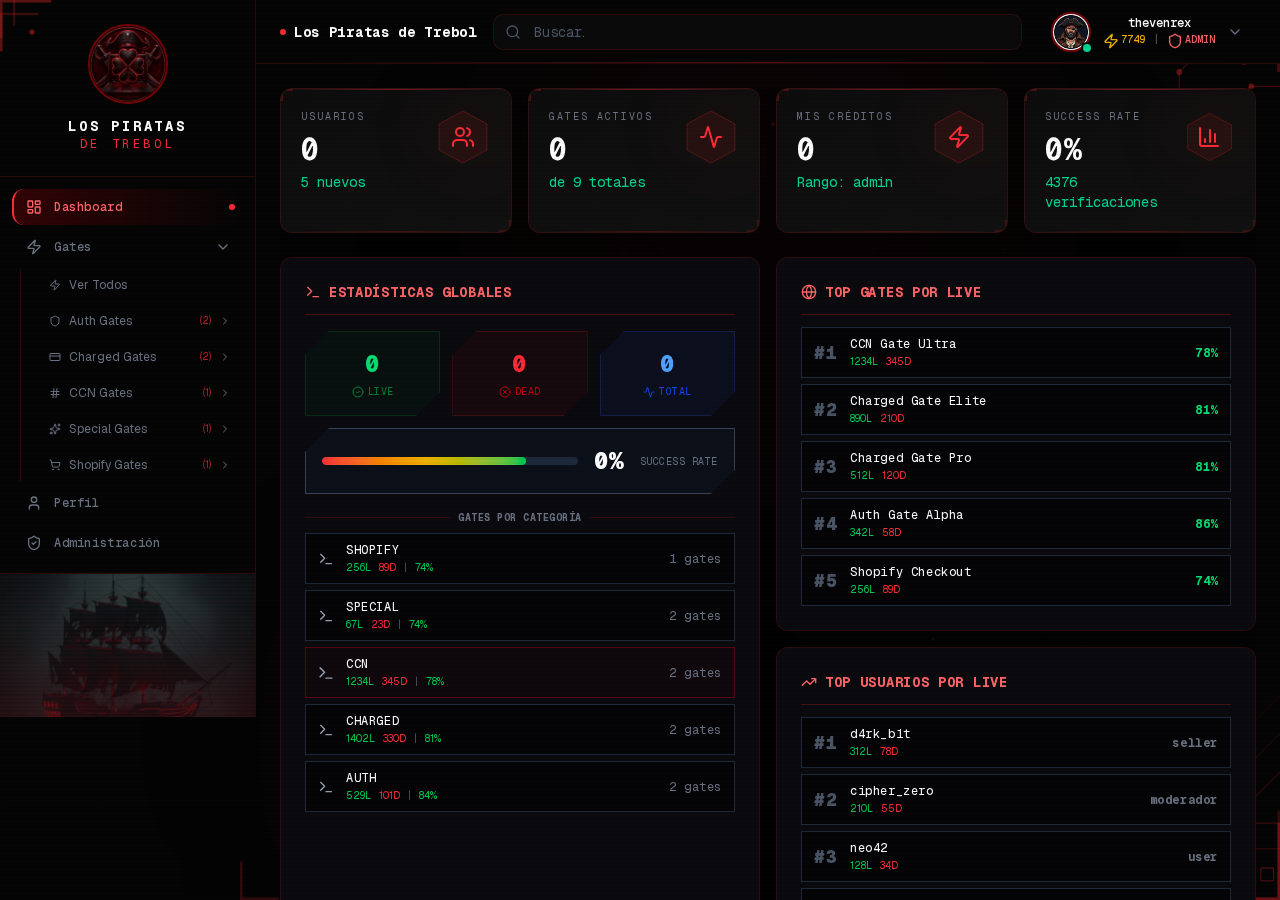The height and width of the screenshot is (900, 1280).
Task: Click the Estadísticas Globales terminal prompt icon
Action: (x=313, y=292)
